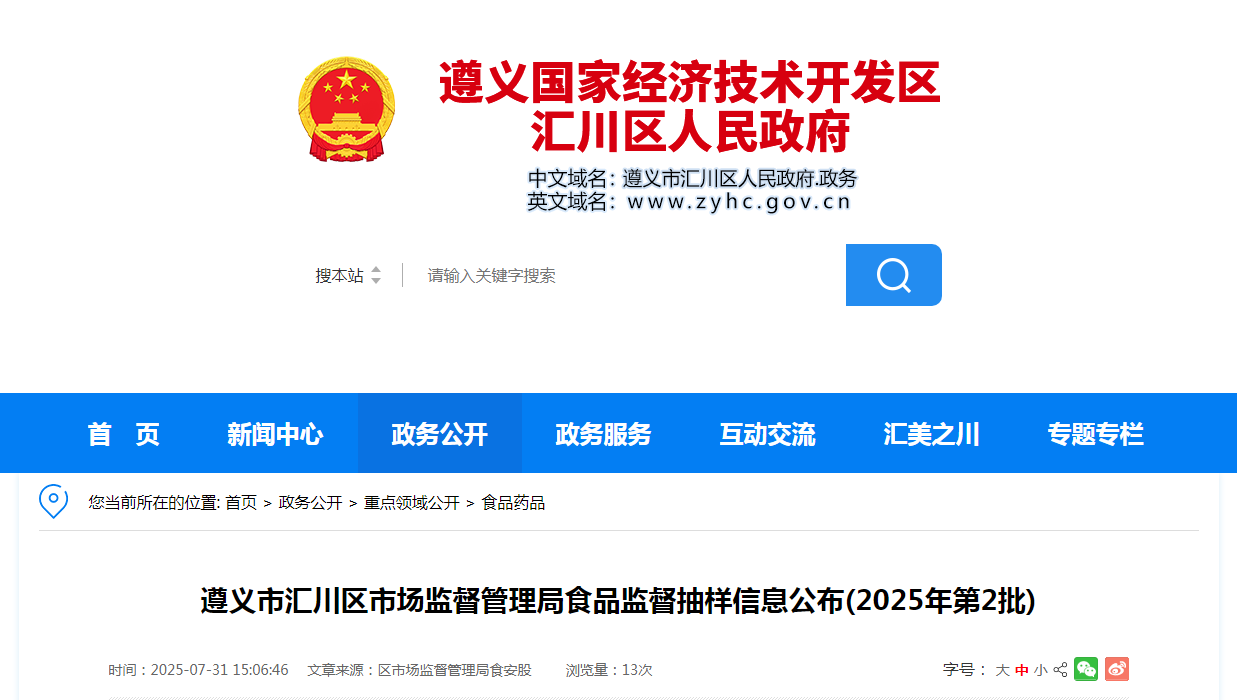Open the 政务服务 navigation item
The height and width of the screenshot is (700, 1237).
604,434
